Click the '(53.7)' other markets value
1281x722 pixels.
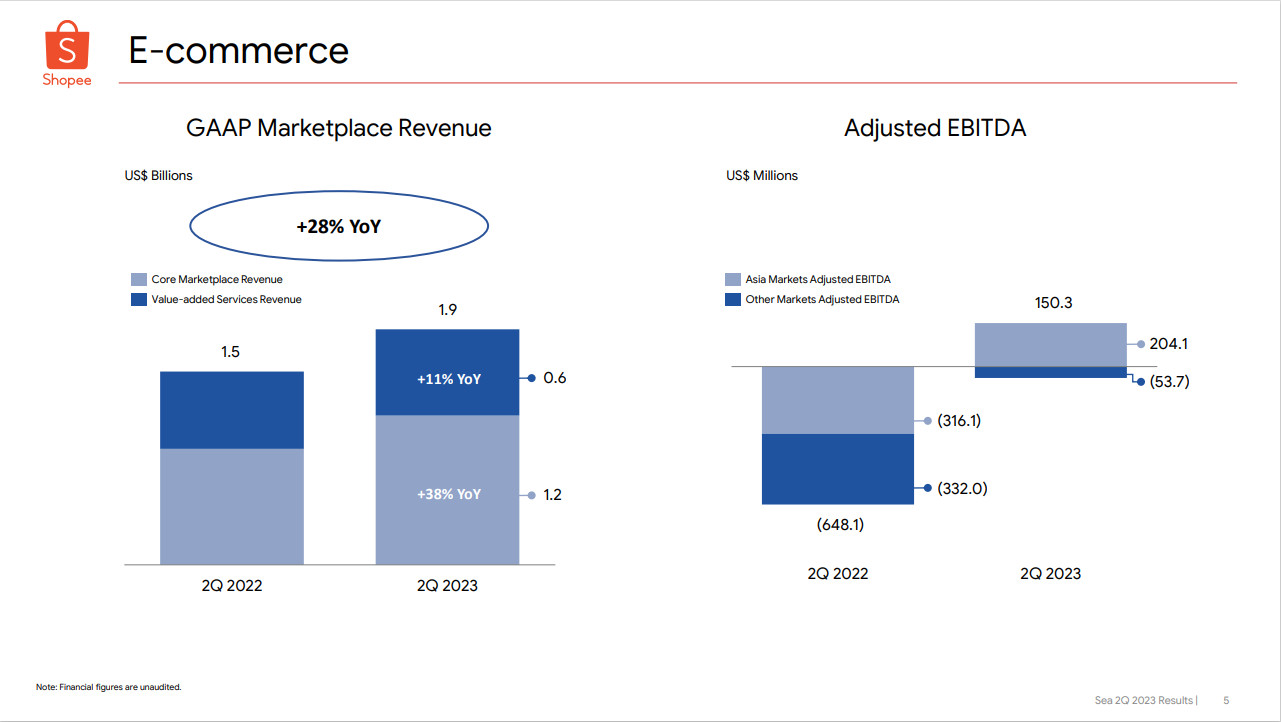tap(1168, 381)
